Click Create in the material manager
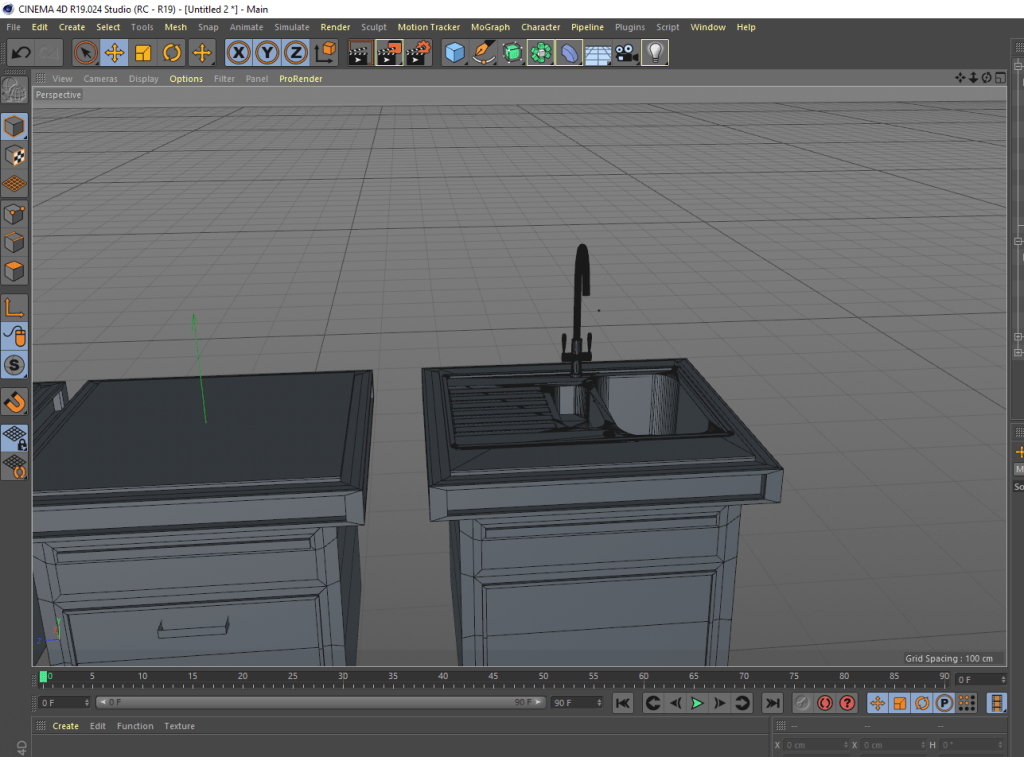The image size is (1024, 757). (66, 726)
